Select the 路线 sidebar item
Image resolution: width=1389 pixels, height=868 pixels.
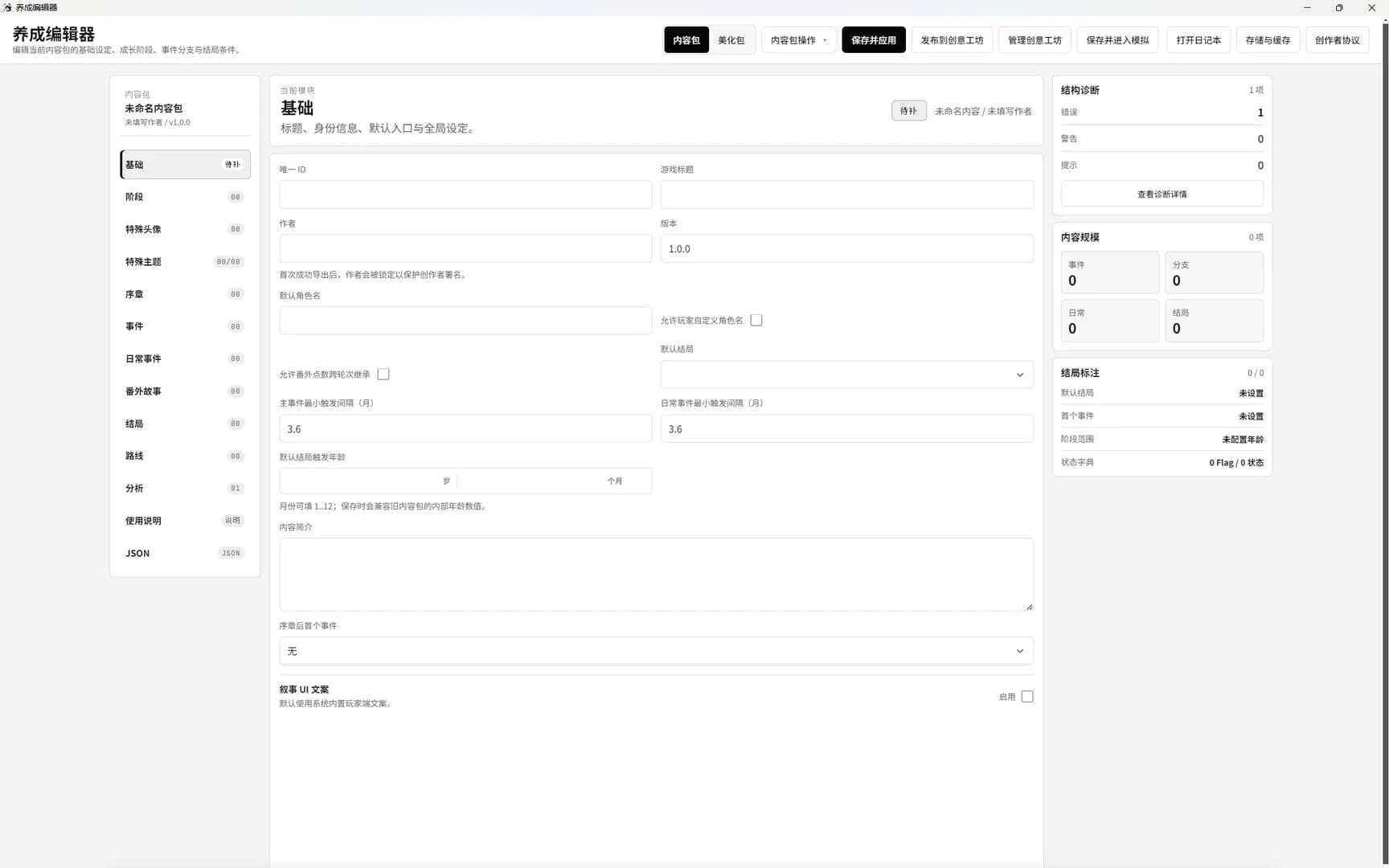[185, 456]
